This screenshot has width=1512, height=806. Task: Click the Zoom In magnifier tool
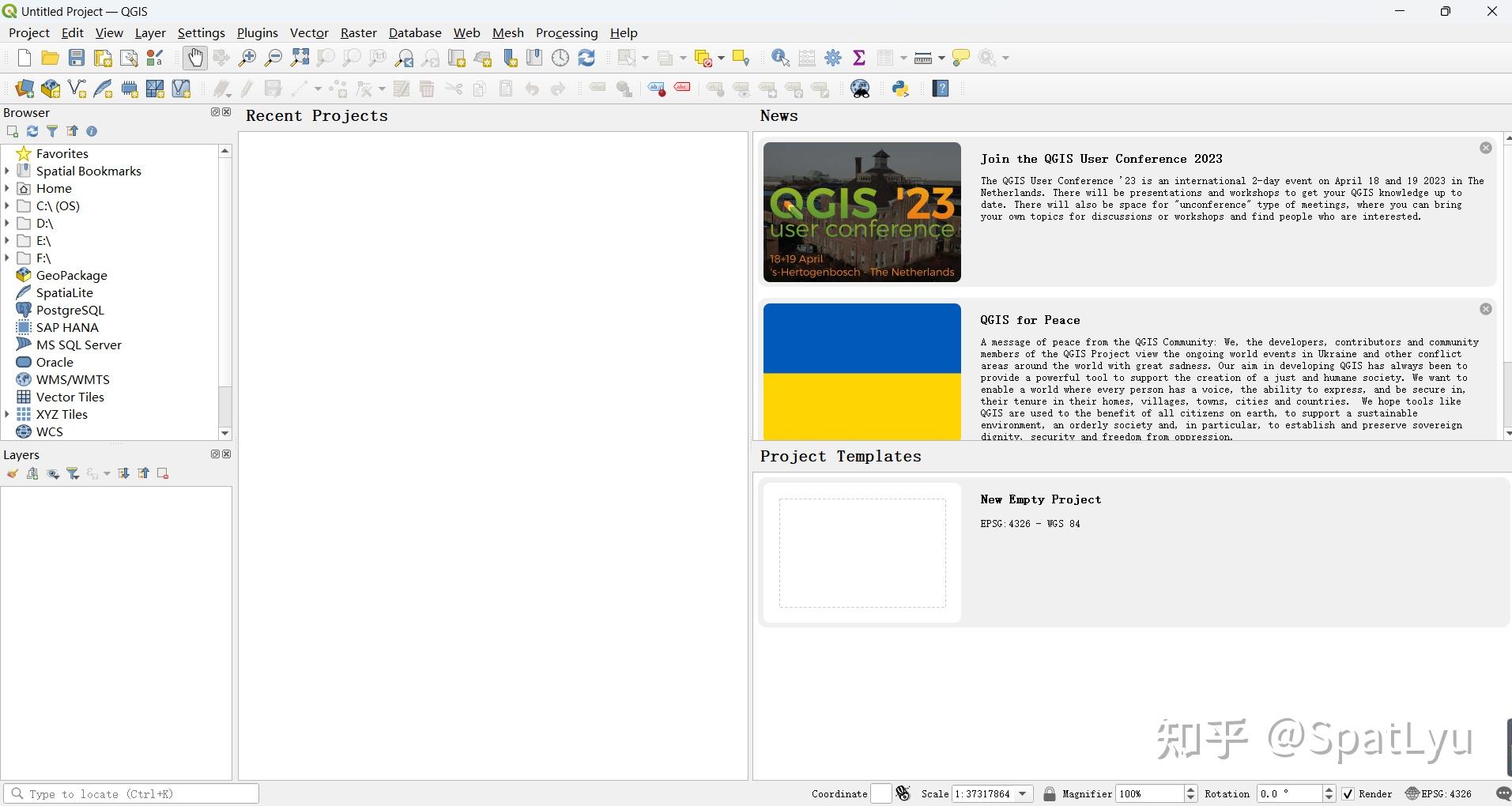pyautogui.click(x=247, y=58)
